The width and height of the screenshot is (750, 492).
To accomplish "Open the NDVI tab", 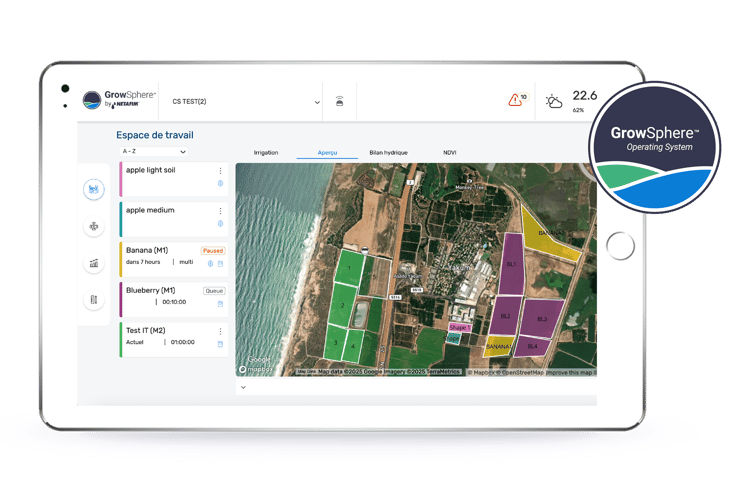I will click(x=450, y=152).
